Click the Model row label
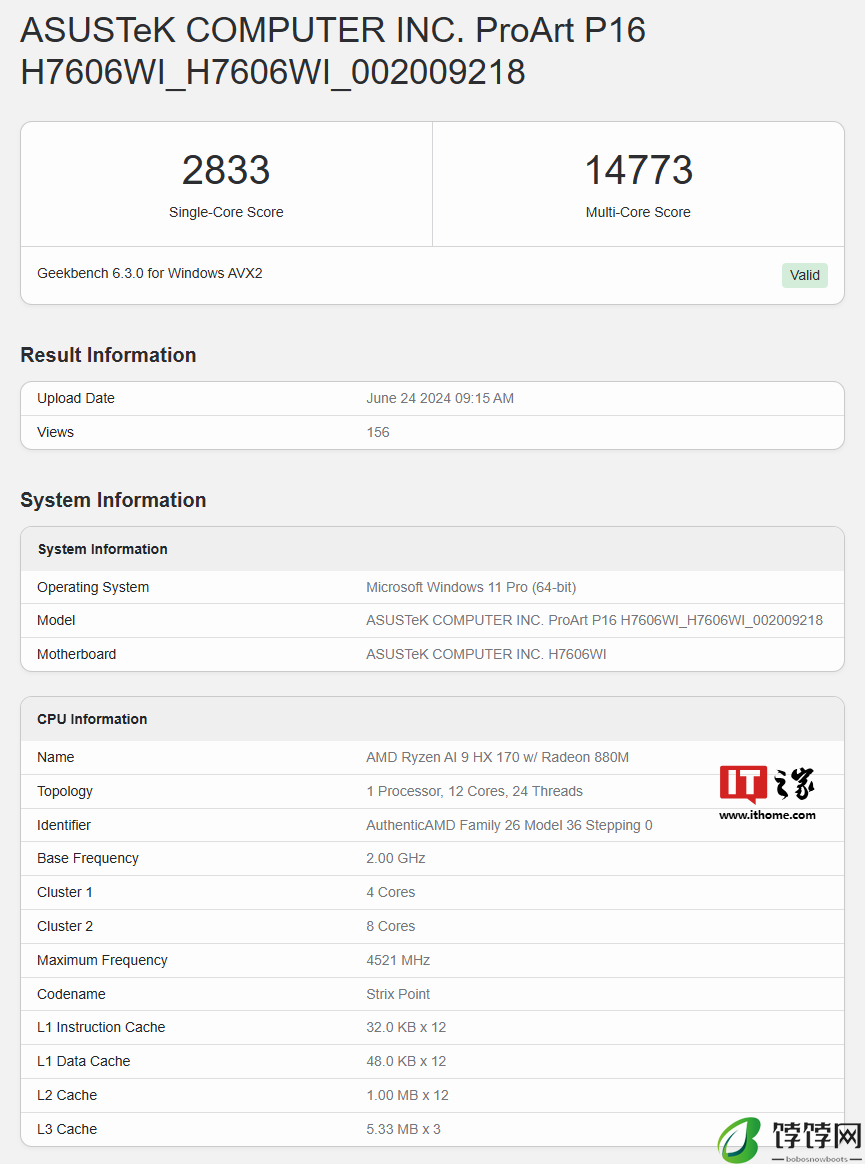 pos(56,621)
